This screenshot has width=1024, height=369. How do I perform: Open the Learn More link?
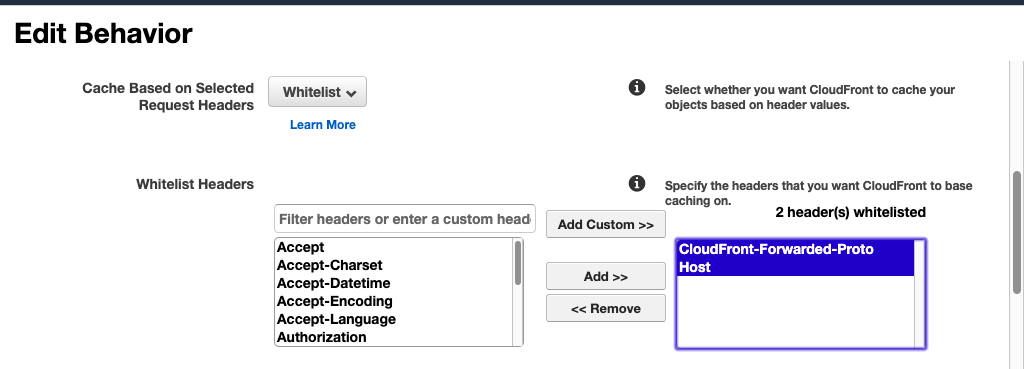pyautogui.click(x=323, y=125)
